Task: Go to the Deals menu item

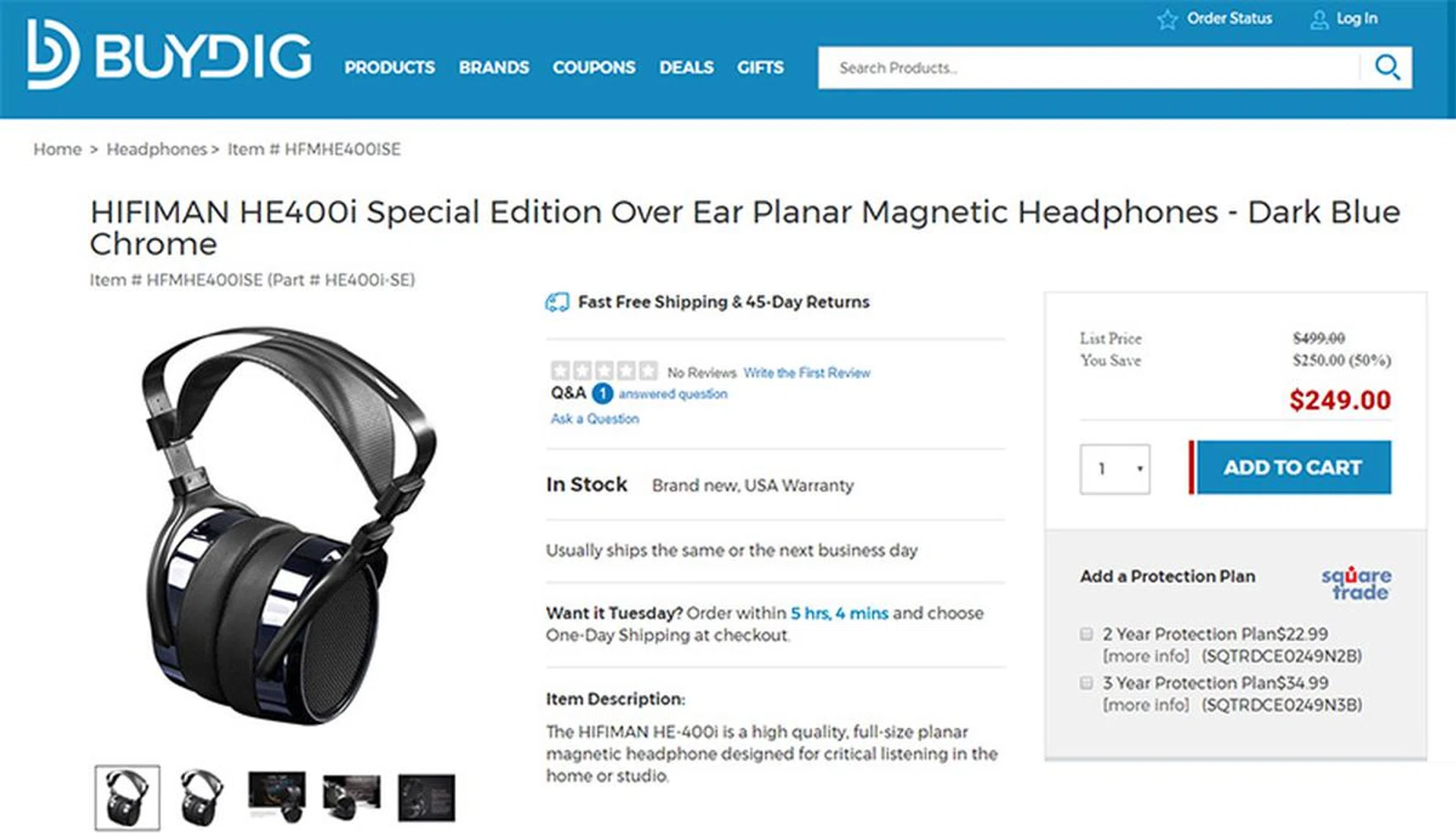Action: coord(686,67)
